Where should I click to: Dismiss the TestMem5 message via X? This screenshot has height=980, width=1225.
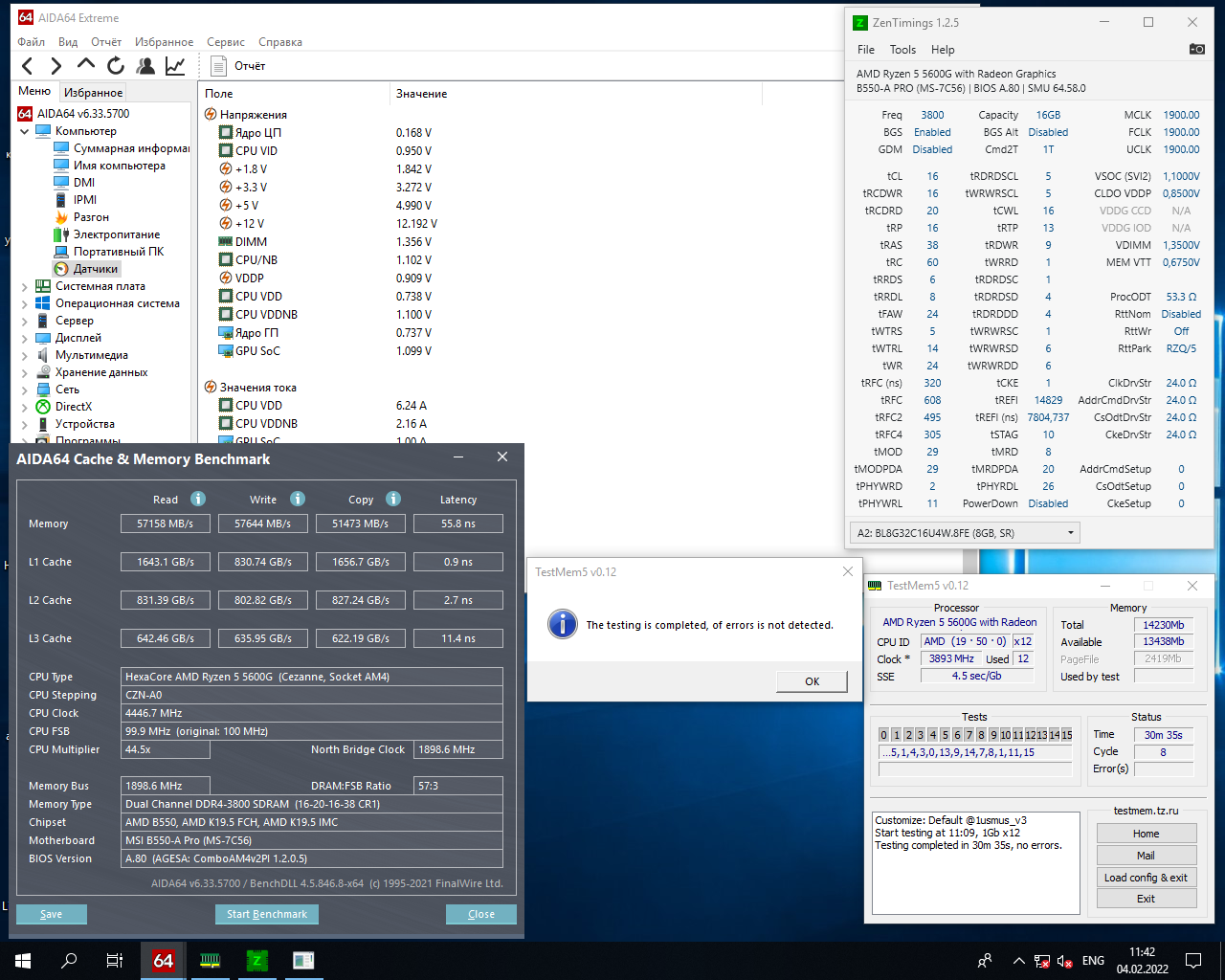click(847, 571)
